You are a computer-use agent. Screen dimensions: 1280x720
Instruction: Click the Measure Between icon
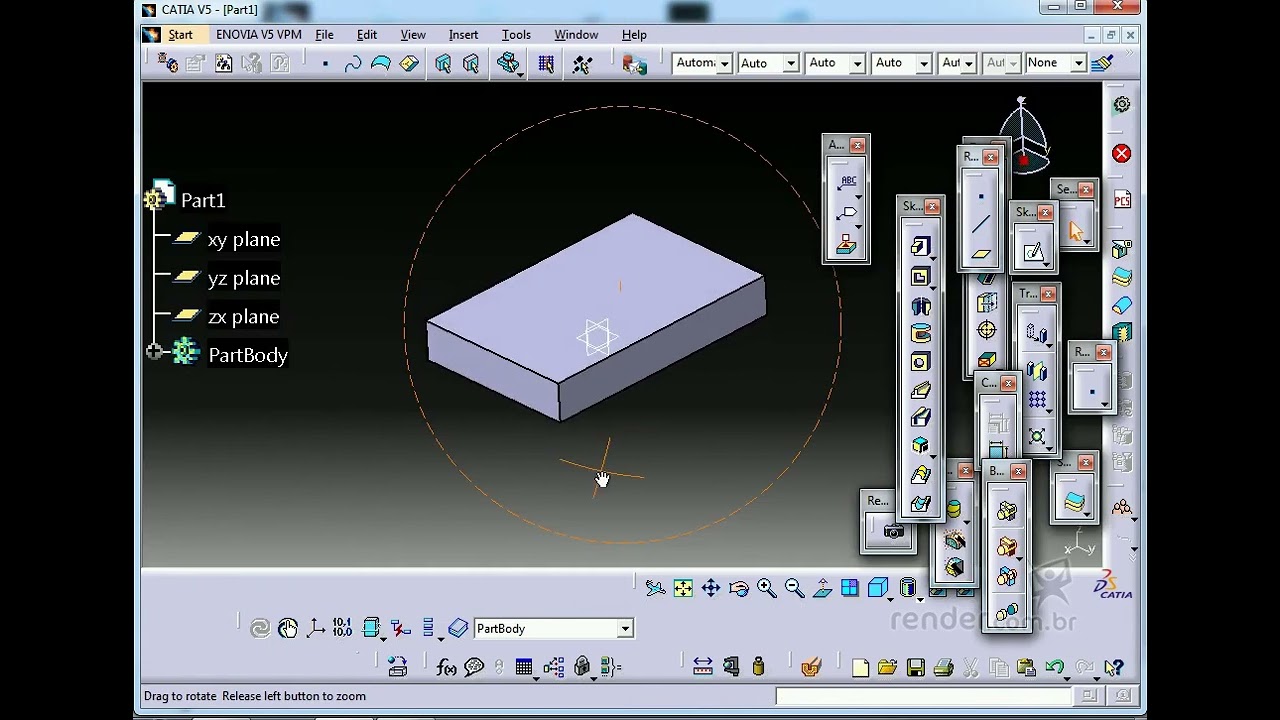coord(703,667)
